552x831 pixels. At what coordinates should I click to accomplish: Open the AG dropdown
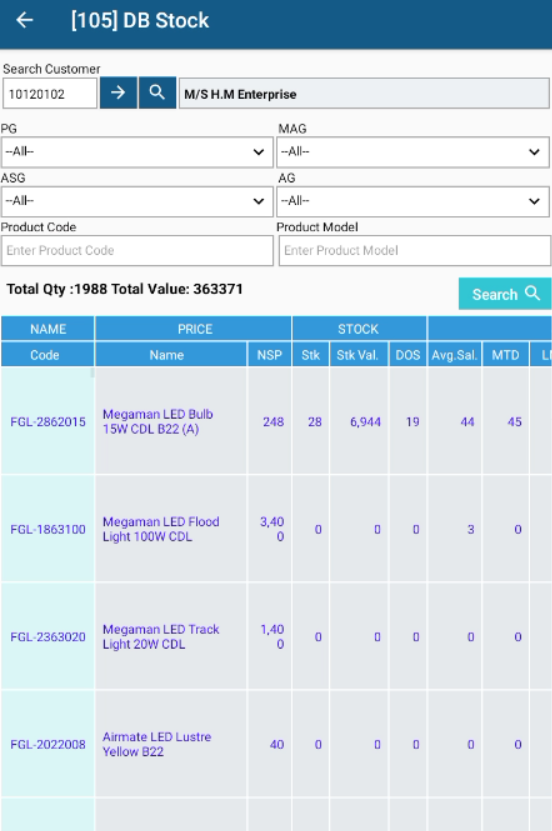413,201
